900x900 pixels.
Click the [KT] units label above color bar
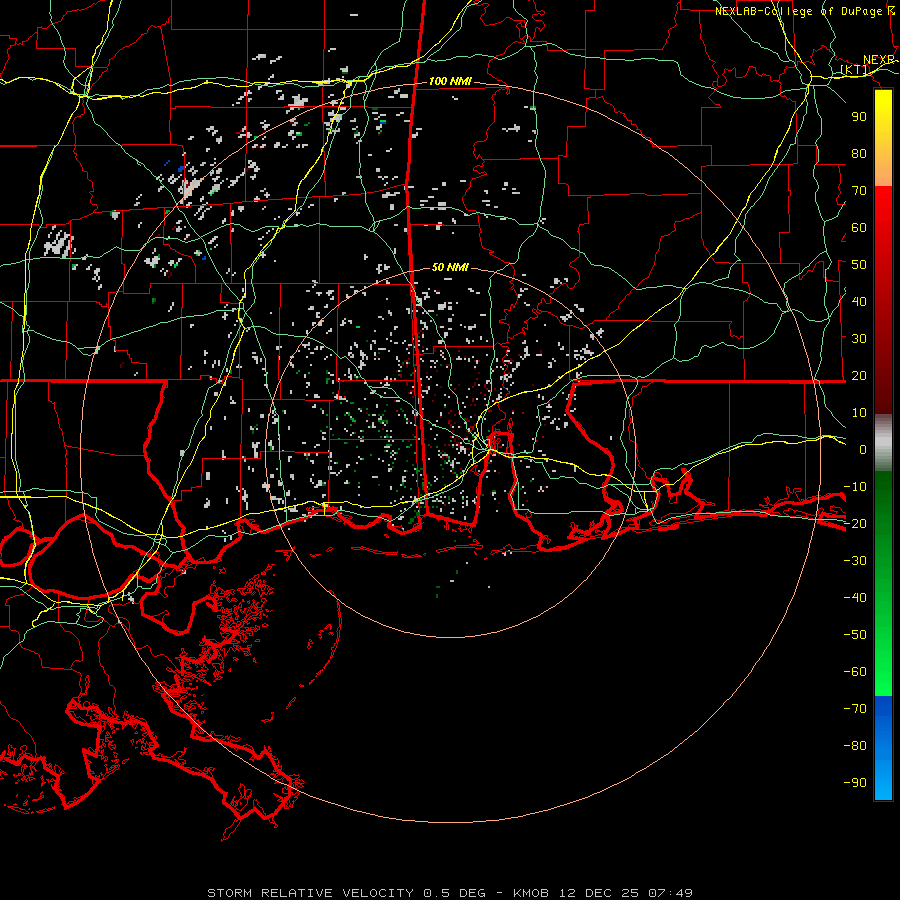pos(855,70)
